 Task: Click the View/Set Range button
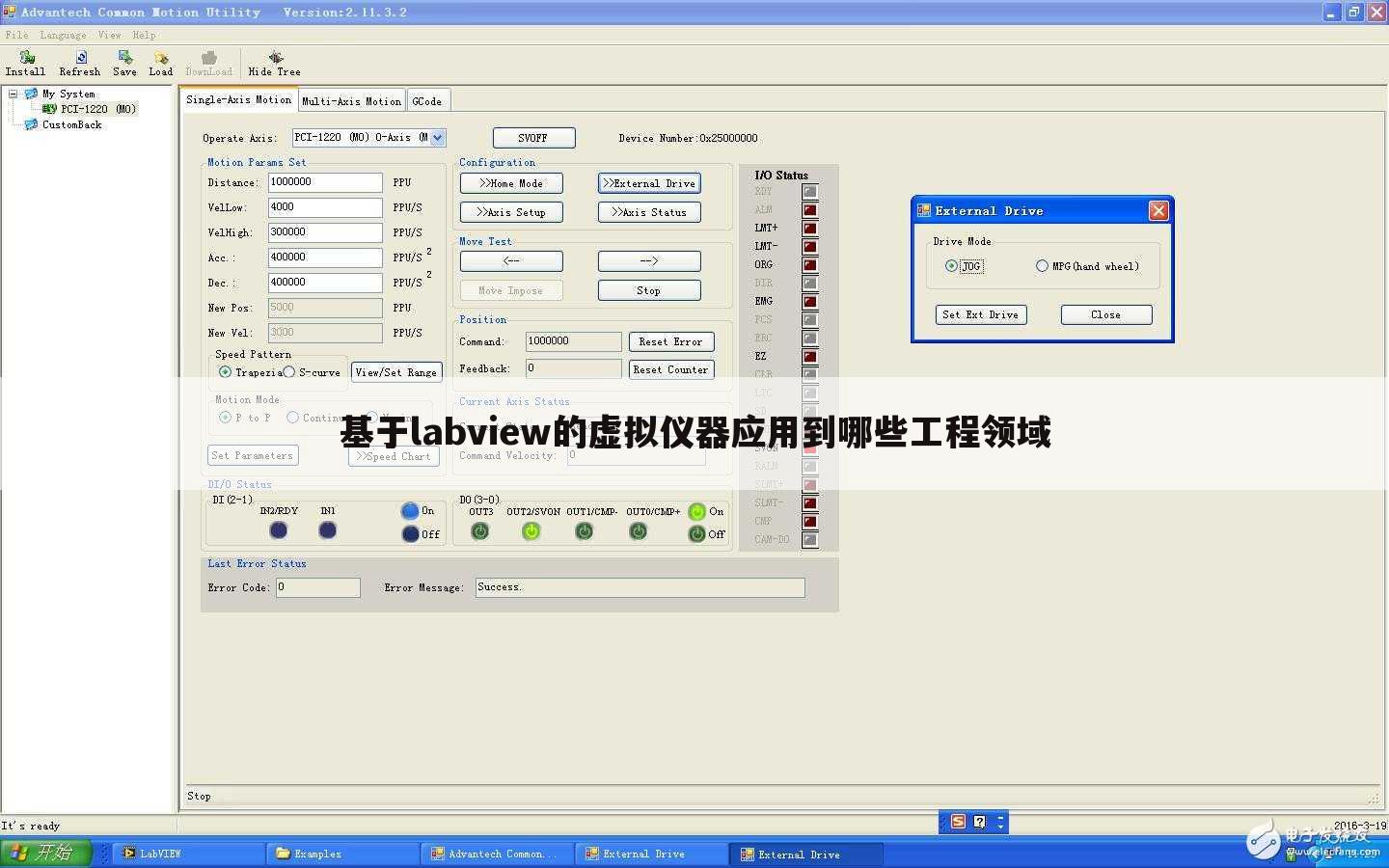point(396,372)
